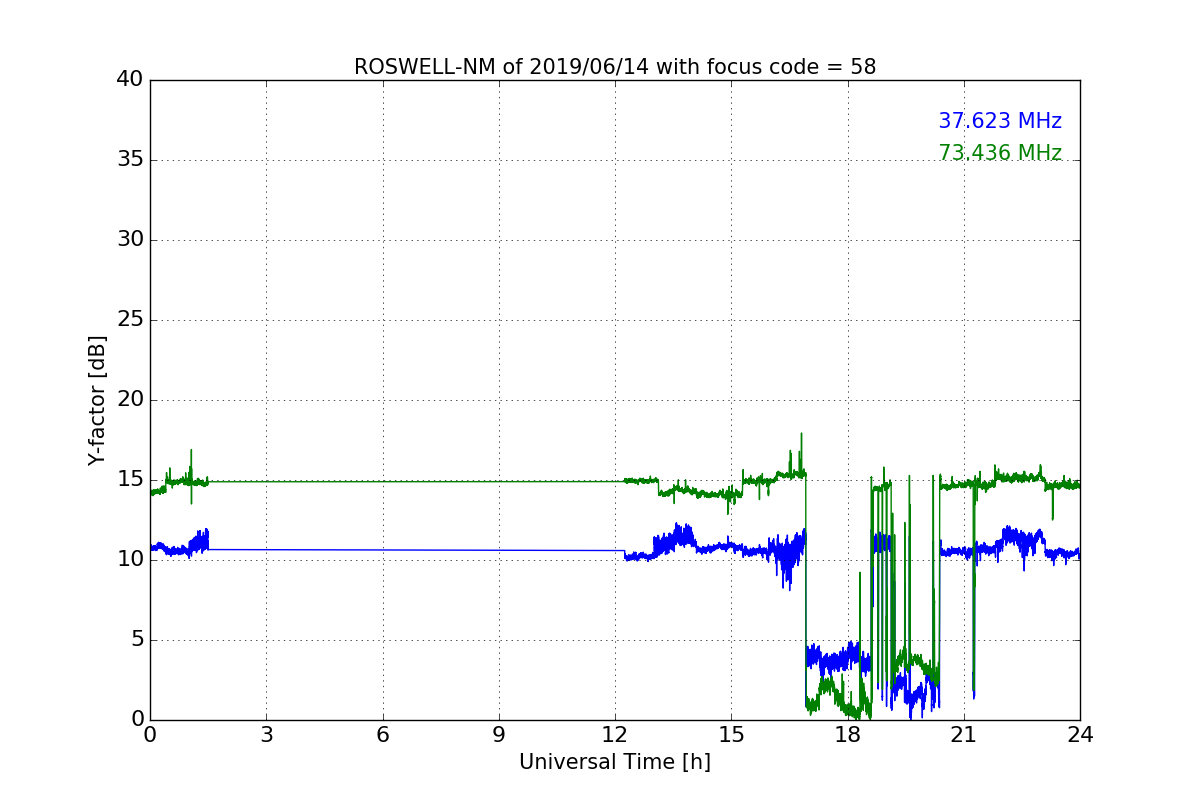Click the Universal Time [h] axis label
The width and height of the screenshot is (1200, 800).
coord(615,762)
